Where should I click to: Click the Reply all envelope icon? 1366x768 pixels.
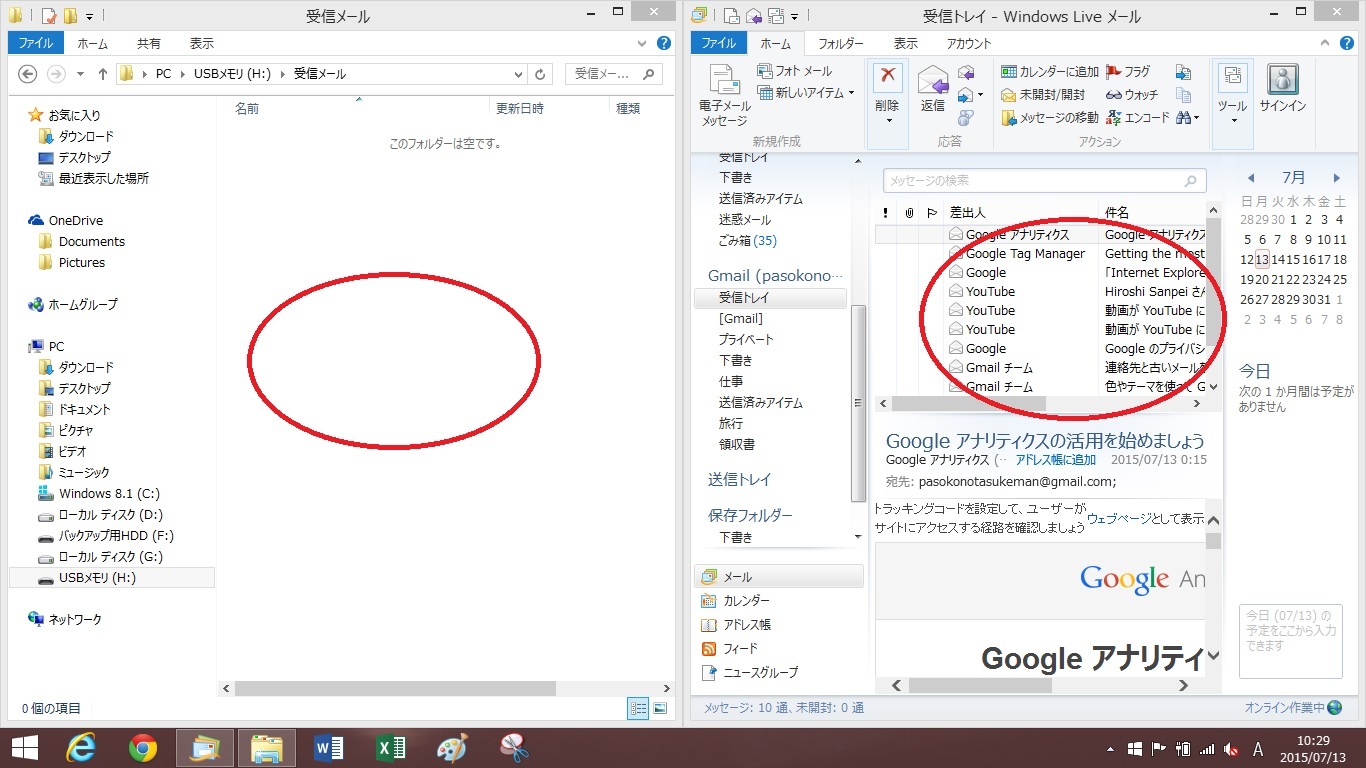point(966,72)
